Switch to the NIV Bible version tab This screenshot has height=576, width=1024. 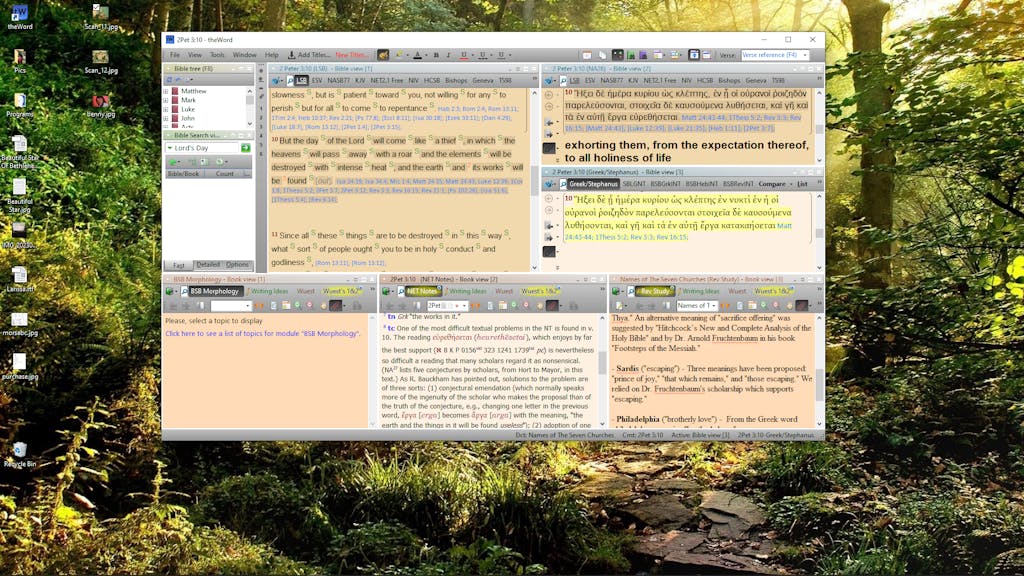[x=413, y=80]
